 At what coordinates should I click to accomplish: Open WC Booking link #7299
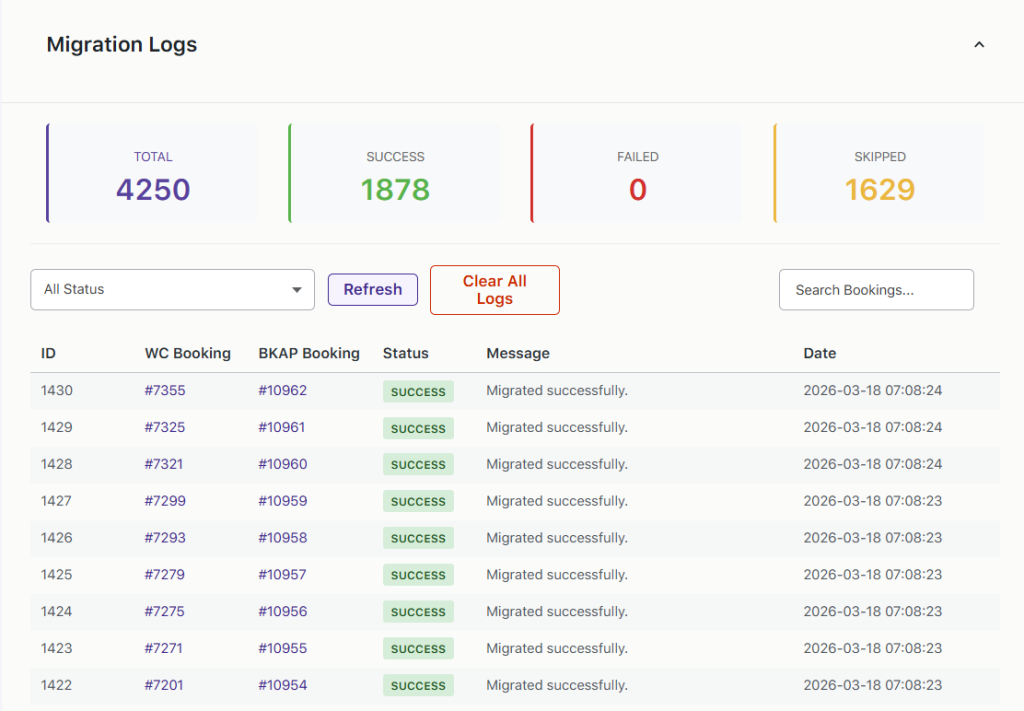[165, 501]
